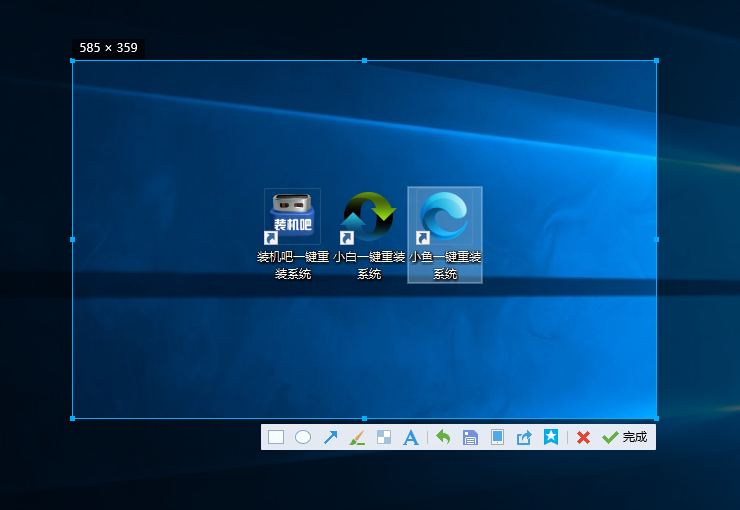This screenshot has width=740, height=510.
Task: Select the text annotation tool
Action: pyautogui.click(x=410, y=437)
